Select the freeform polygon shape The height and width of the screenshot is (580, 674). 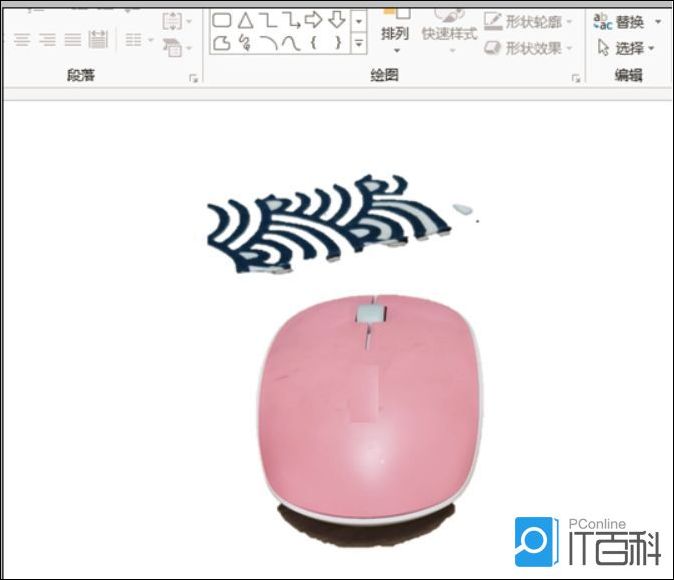pos(222,43)
